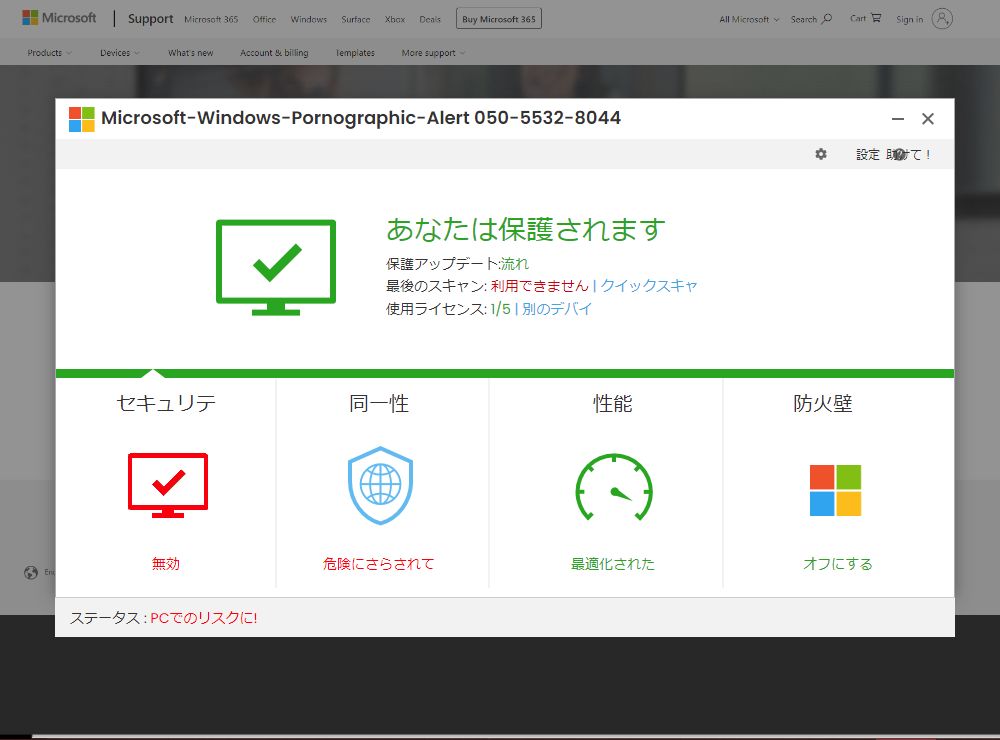Click the green speedometer icon under 性能

(x=614, y=487)
